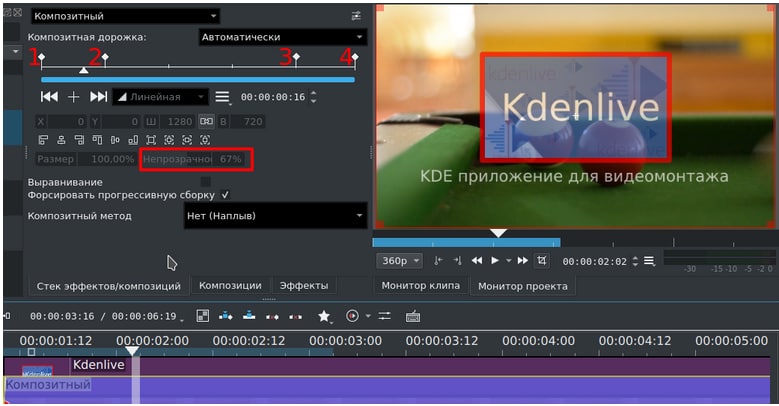Image resolution: width=779 pixels, height=406 pixels.
Task: Jump to next keyframe button
Action: (98, 96)
